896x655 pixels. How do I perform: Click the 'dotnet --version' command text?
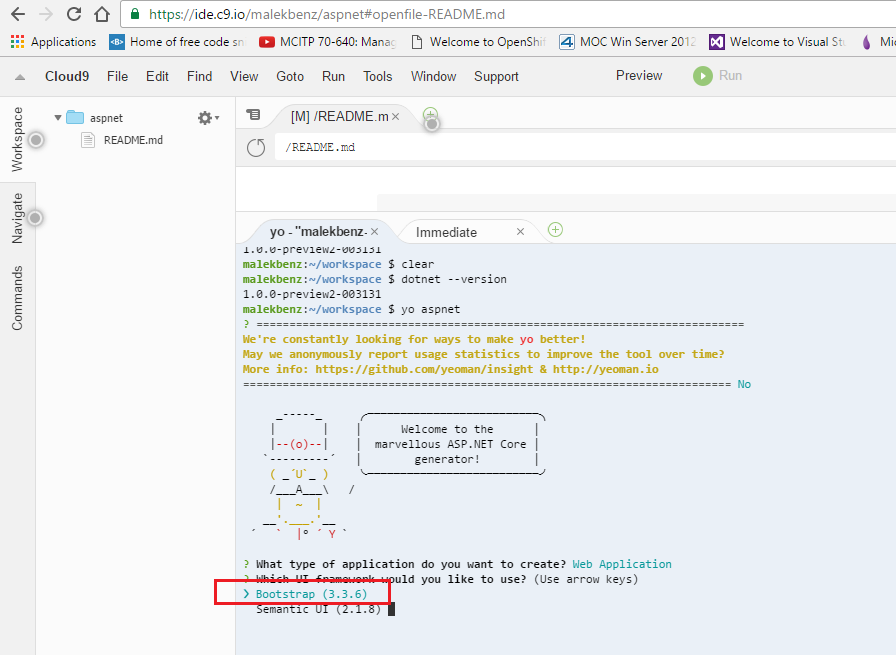tap(454, 279)
